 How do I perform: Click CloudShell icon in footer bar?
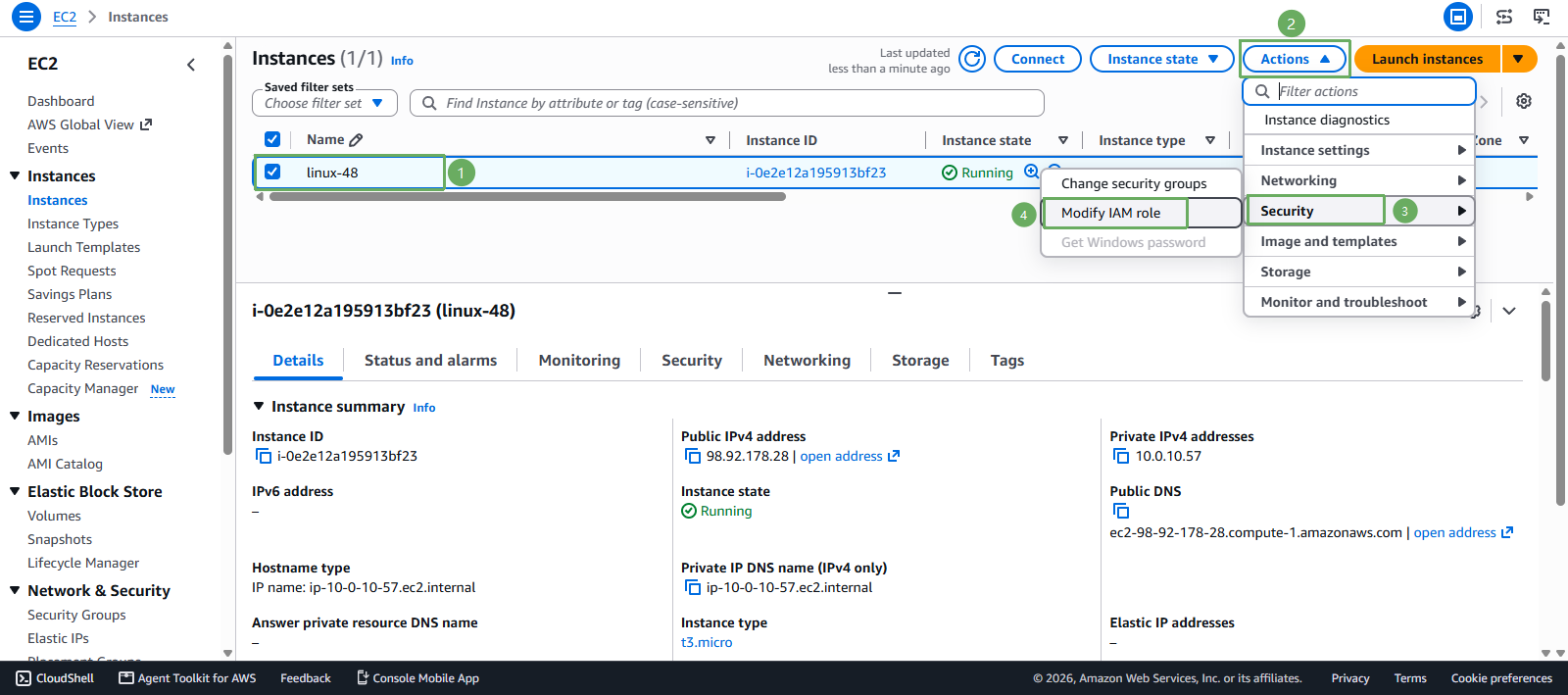point(24,677)
